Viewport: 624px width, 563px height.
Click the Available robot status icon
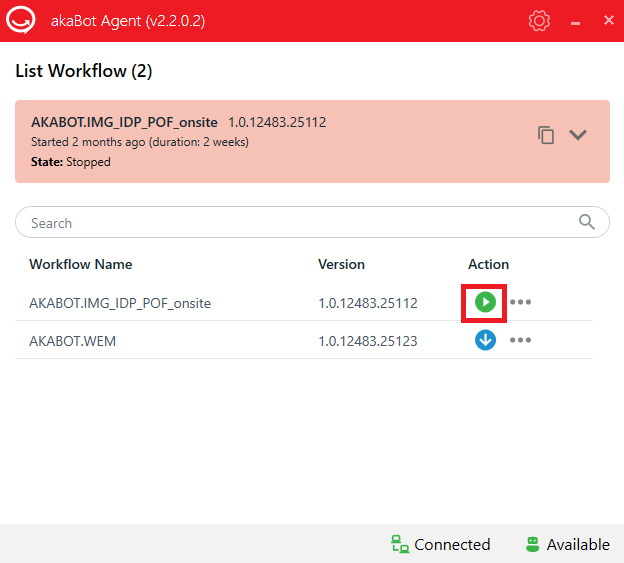pyautogui.click(x=532, y=544)
